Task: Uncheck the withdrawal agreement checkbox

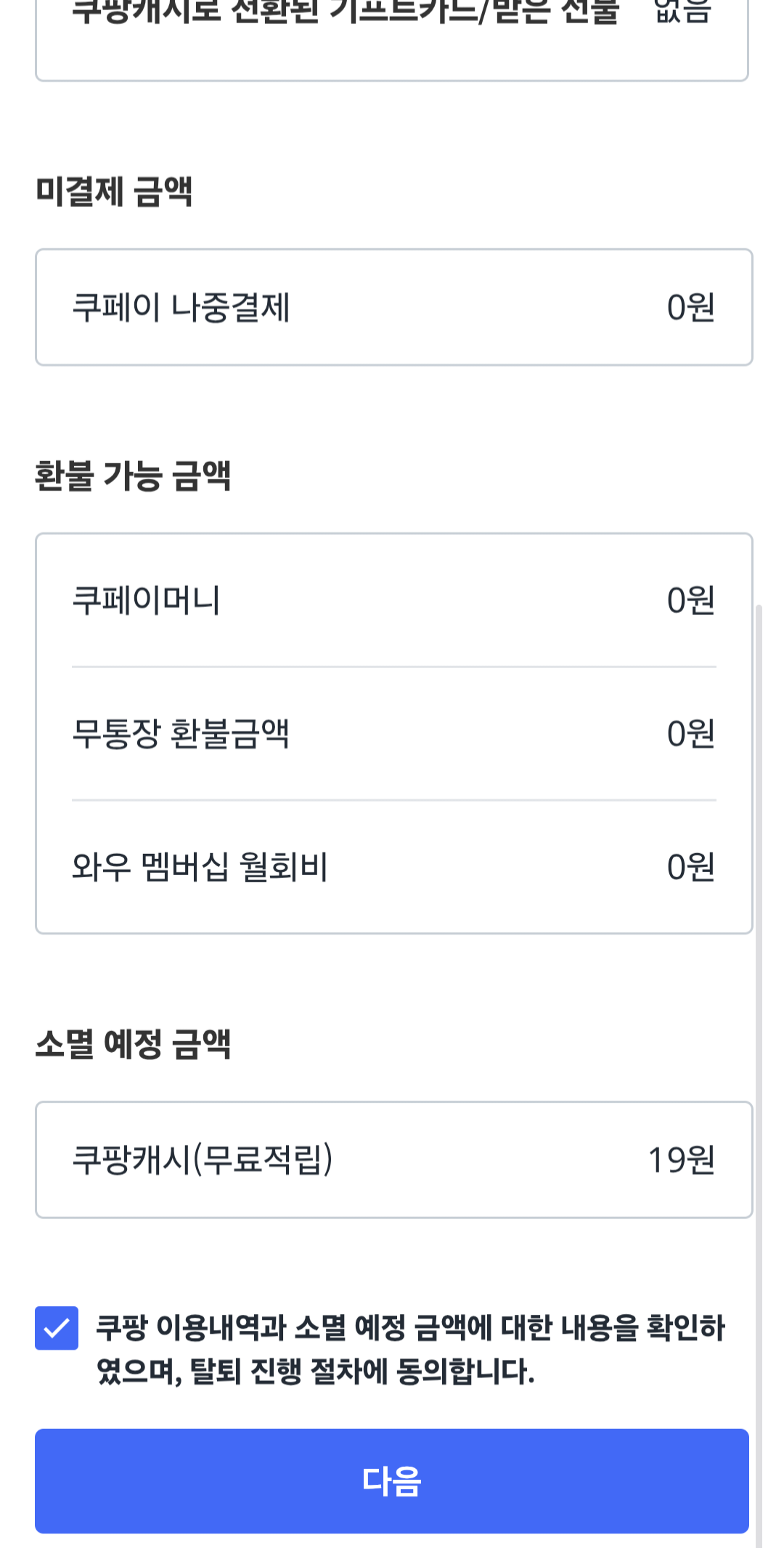Action: coord(57,1328)
